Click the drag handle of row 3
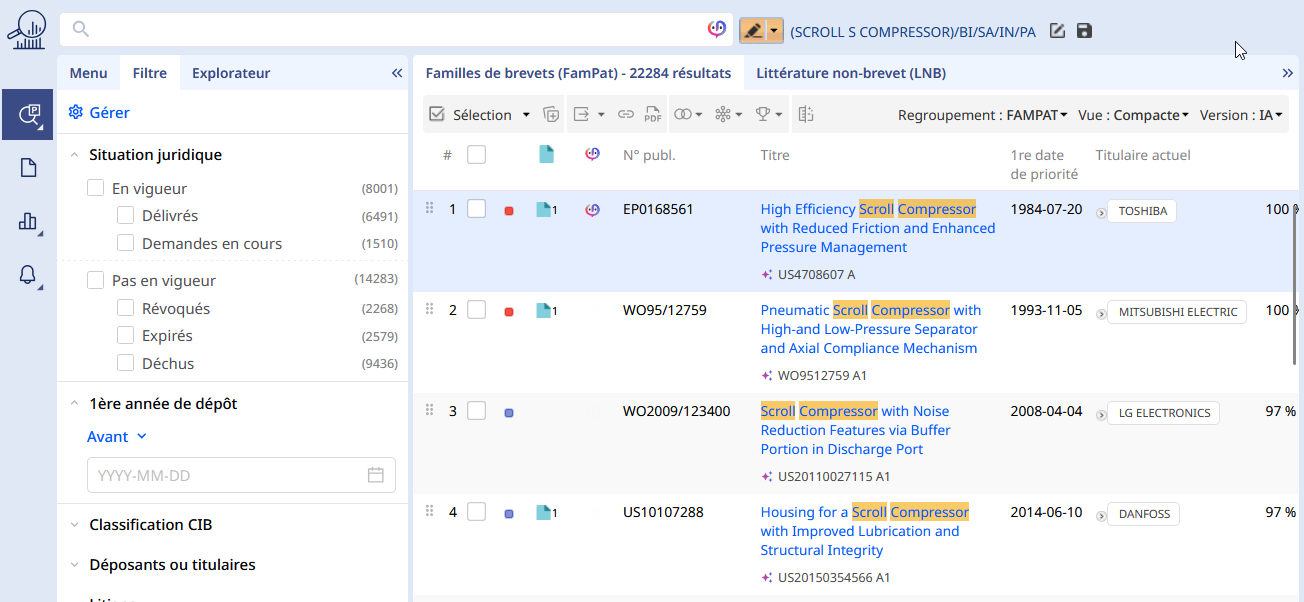 430,410
